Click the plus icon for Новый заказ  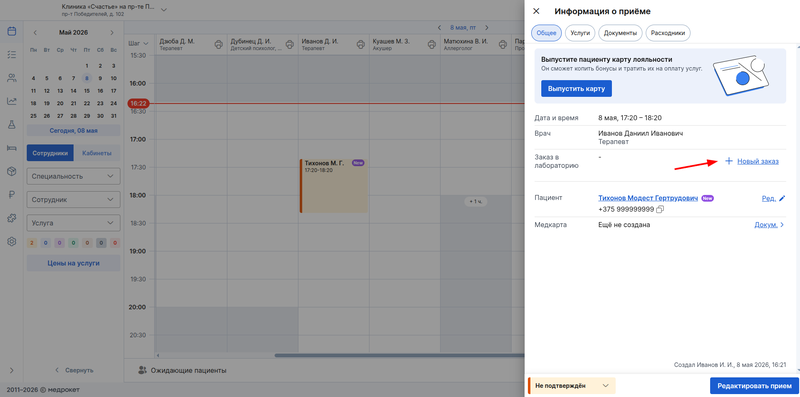tap(729, 161)
